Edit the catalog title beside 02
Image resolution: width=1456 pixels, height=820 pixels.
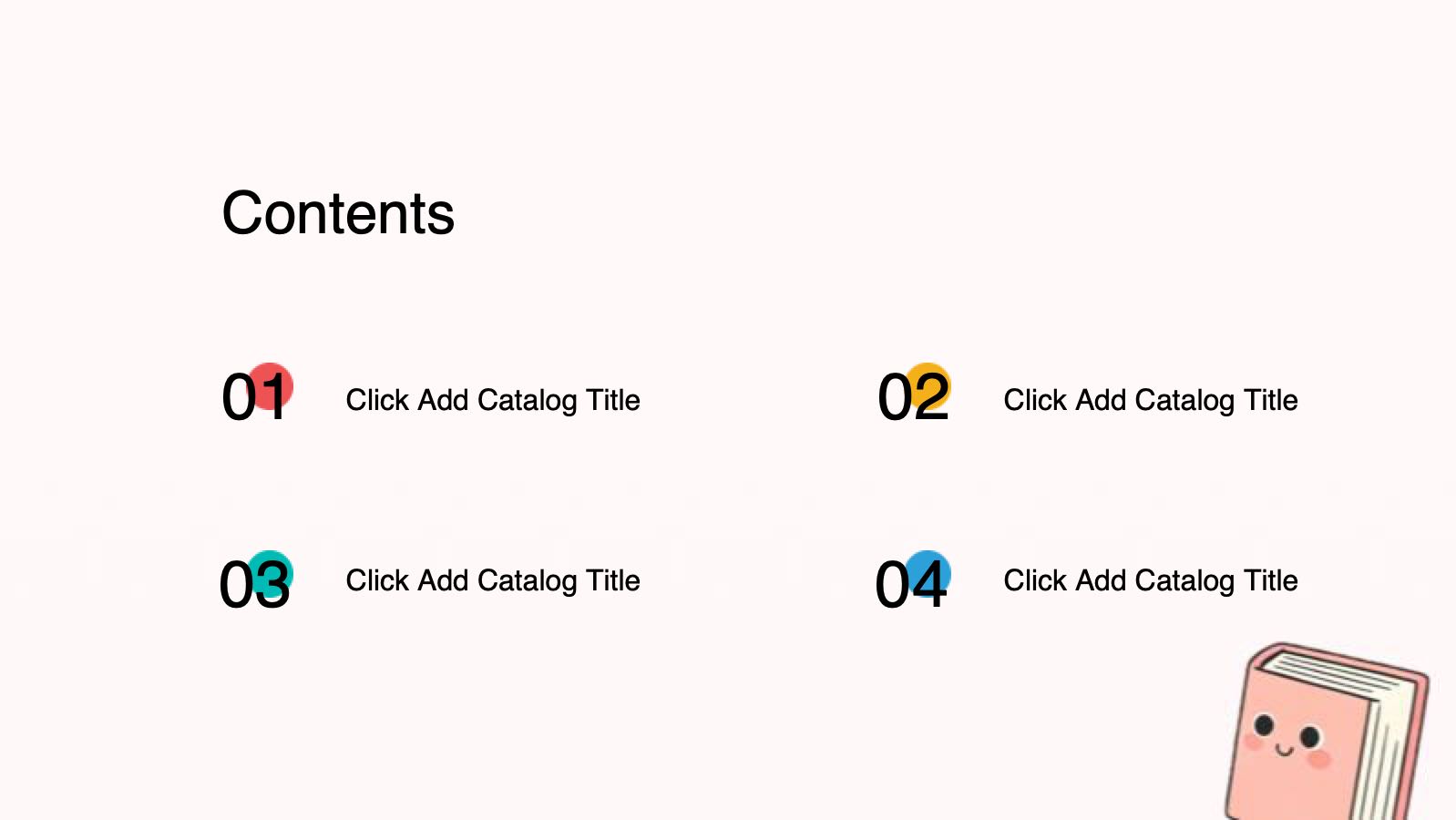1151,400
